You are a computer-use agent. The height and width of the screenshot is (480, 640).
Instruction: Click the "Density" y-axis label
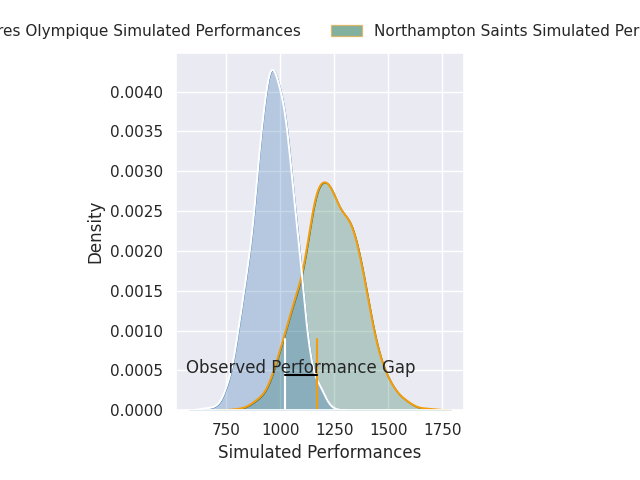click(x=96, y=232)
